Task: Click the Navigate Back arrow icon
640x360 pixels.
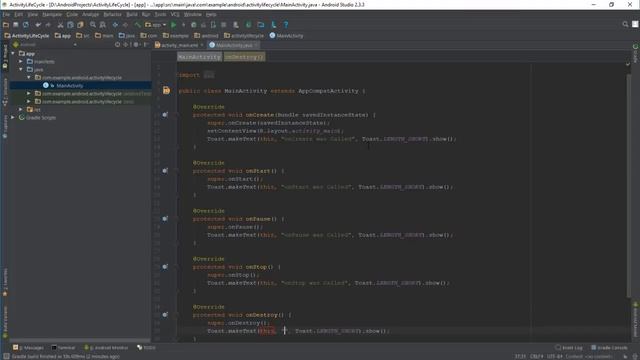Action: pos(115,25)
